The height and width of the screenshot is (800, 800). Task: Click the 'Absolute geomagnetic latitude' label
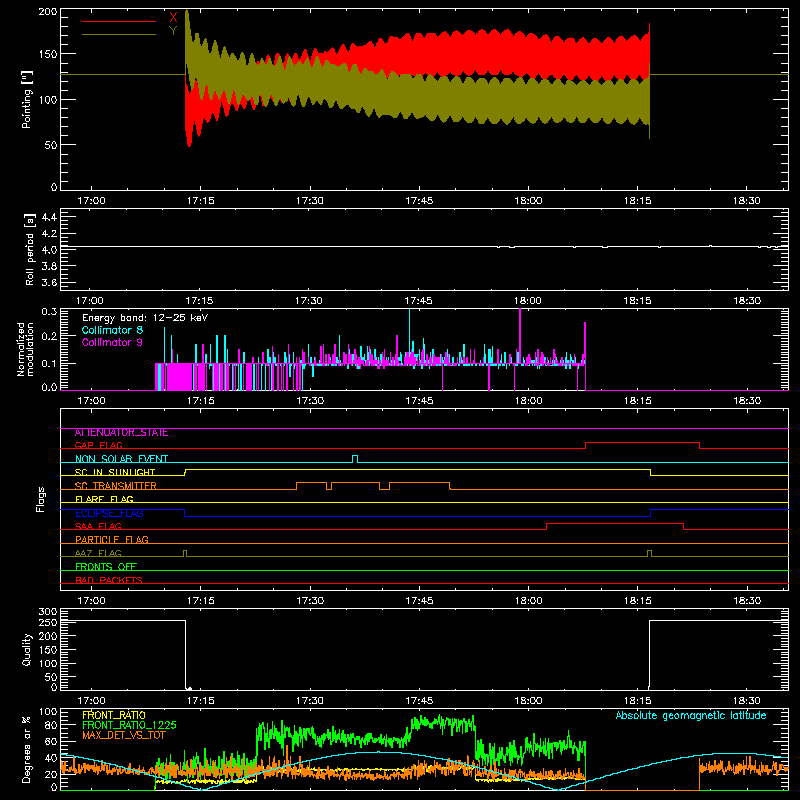691,716
